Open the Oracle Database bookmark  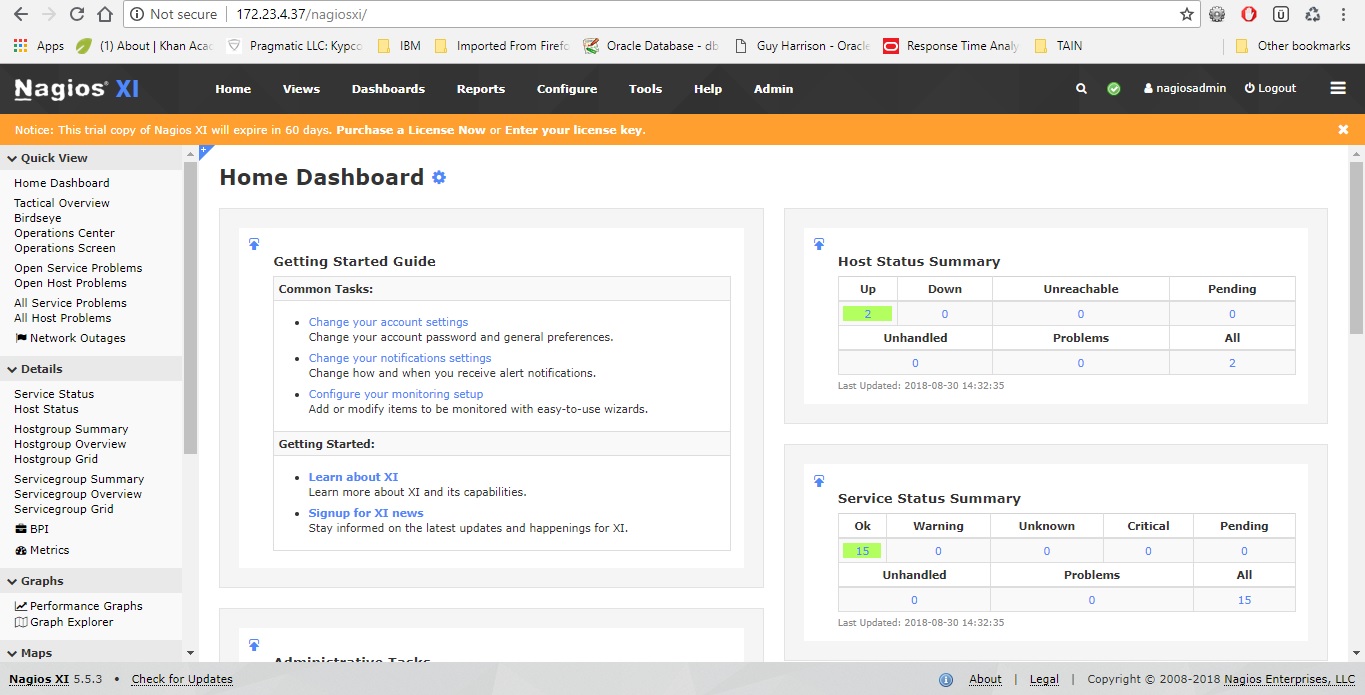point(651,46)
